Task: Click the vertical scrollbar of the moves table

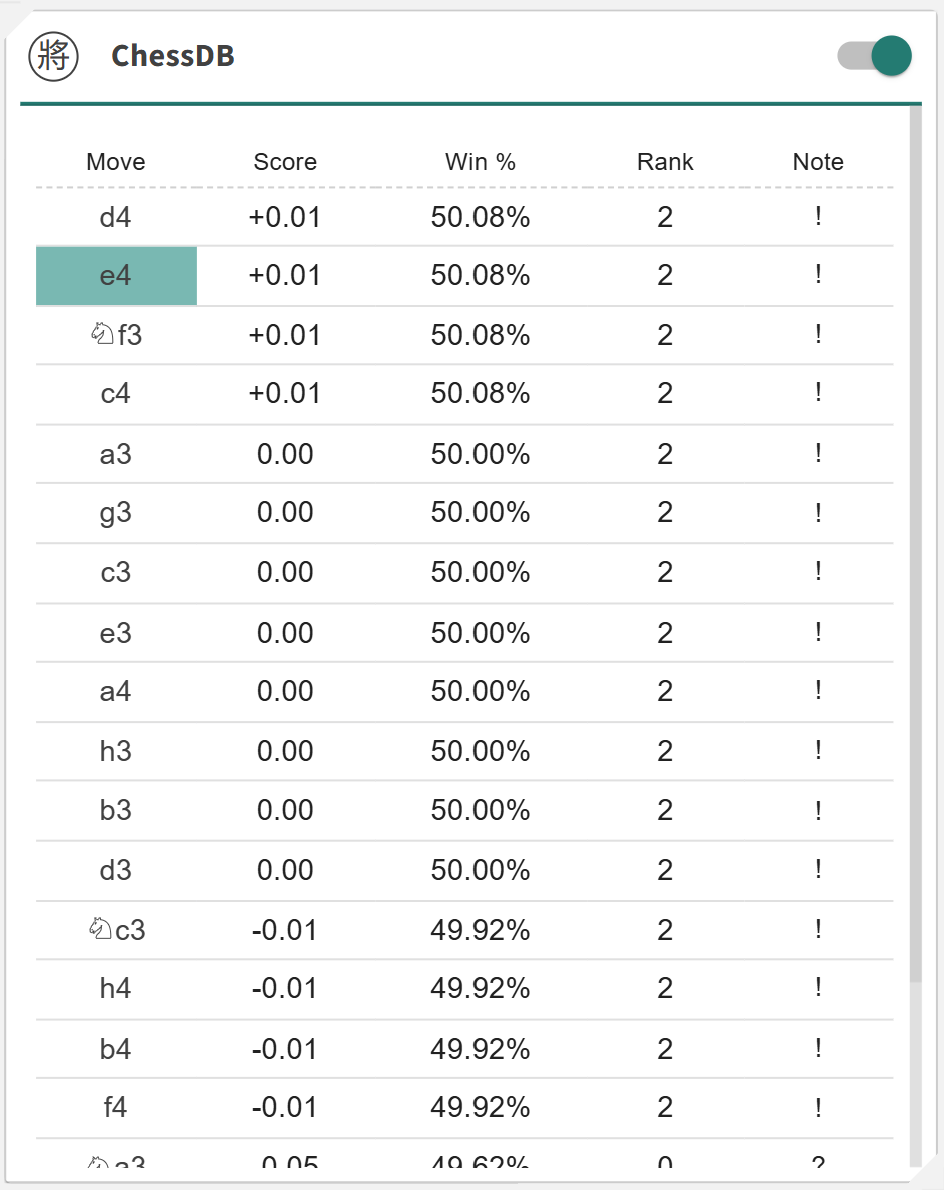Action: [915, 540]
